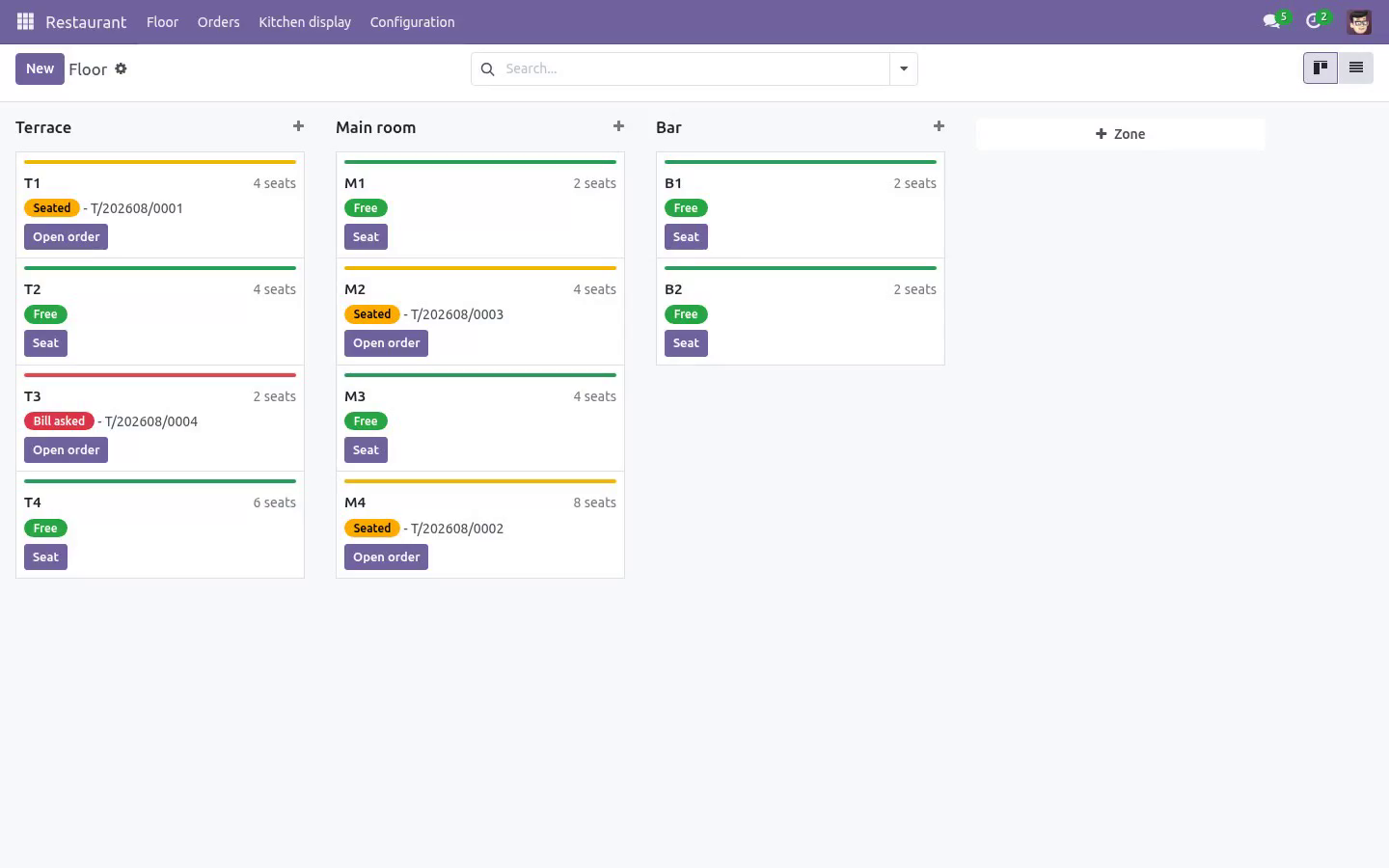Seat guests at table T4

(45, 556)
